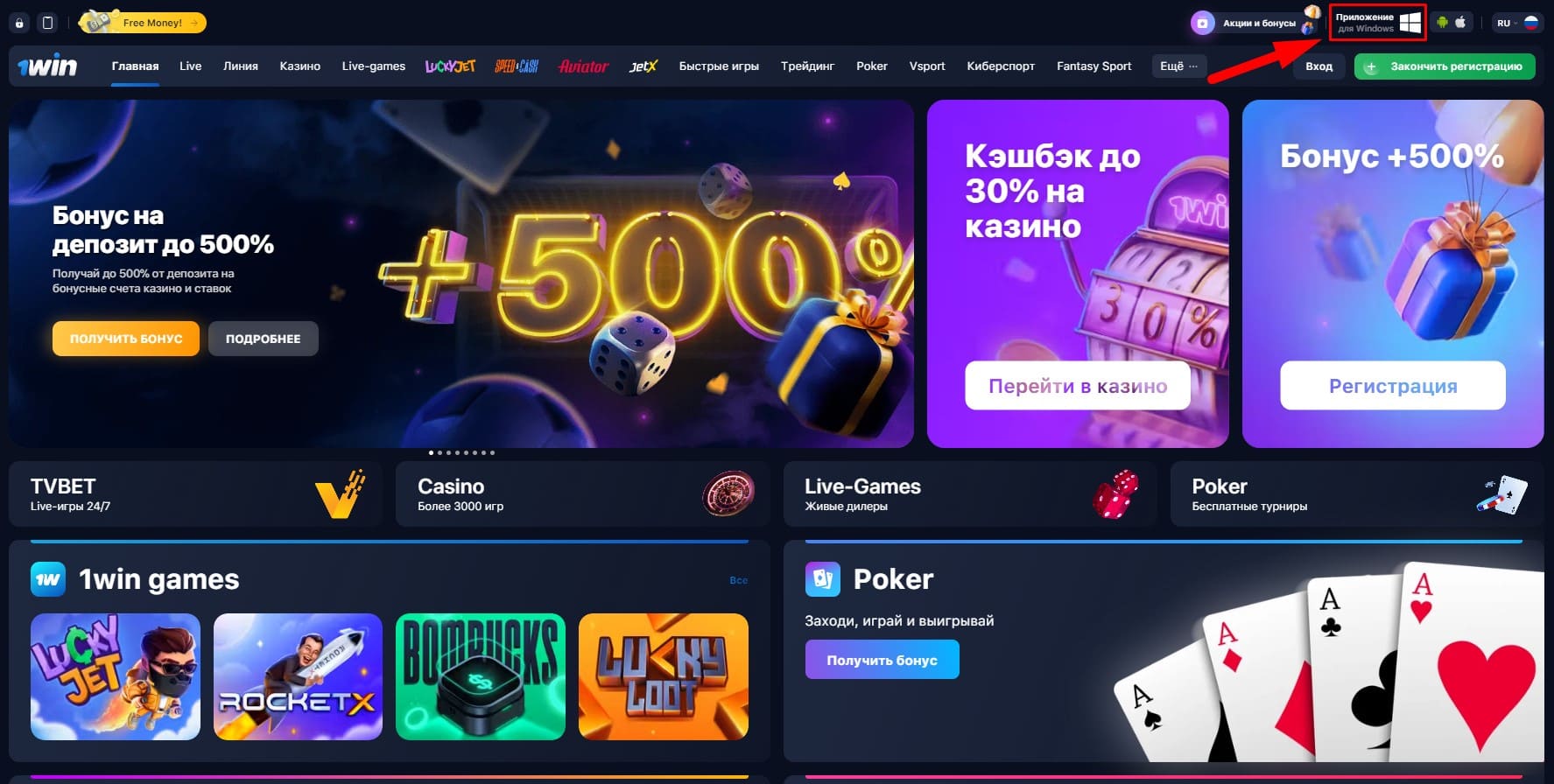Screen dimensions: 1554x784
Task: Open the Bombucks game thumbnail
Action: [481, 676]
